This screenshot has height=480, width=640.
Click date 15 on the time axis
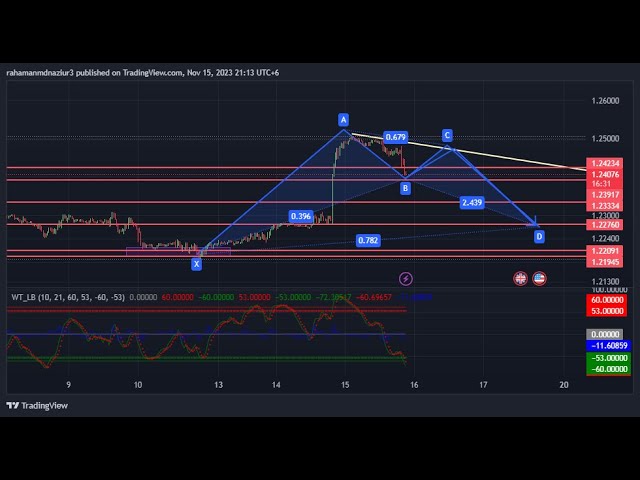point(345,384)
